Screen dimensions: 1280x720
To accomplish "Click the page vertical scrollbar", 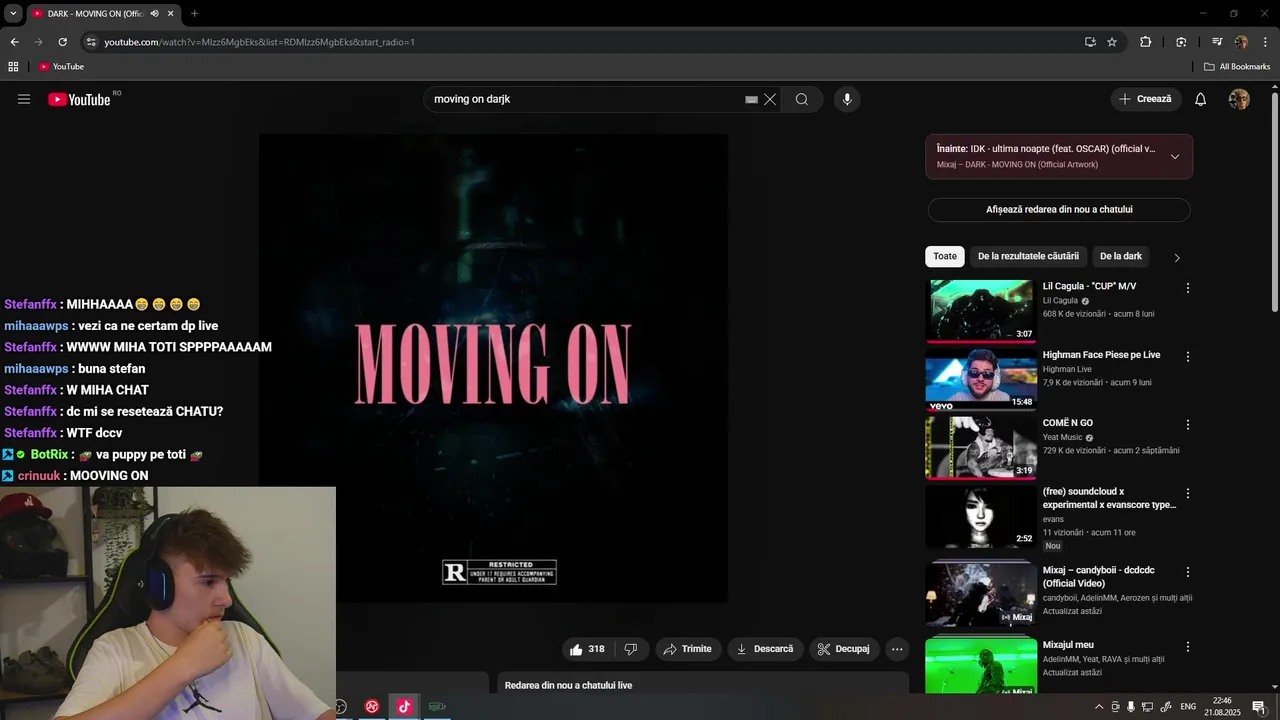I will [1274, 200].
